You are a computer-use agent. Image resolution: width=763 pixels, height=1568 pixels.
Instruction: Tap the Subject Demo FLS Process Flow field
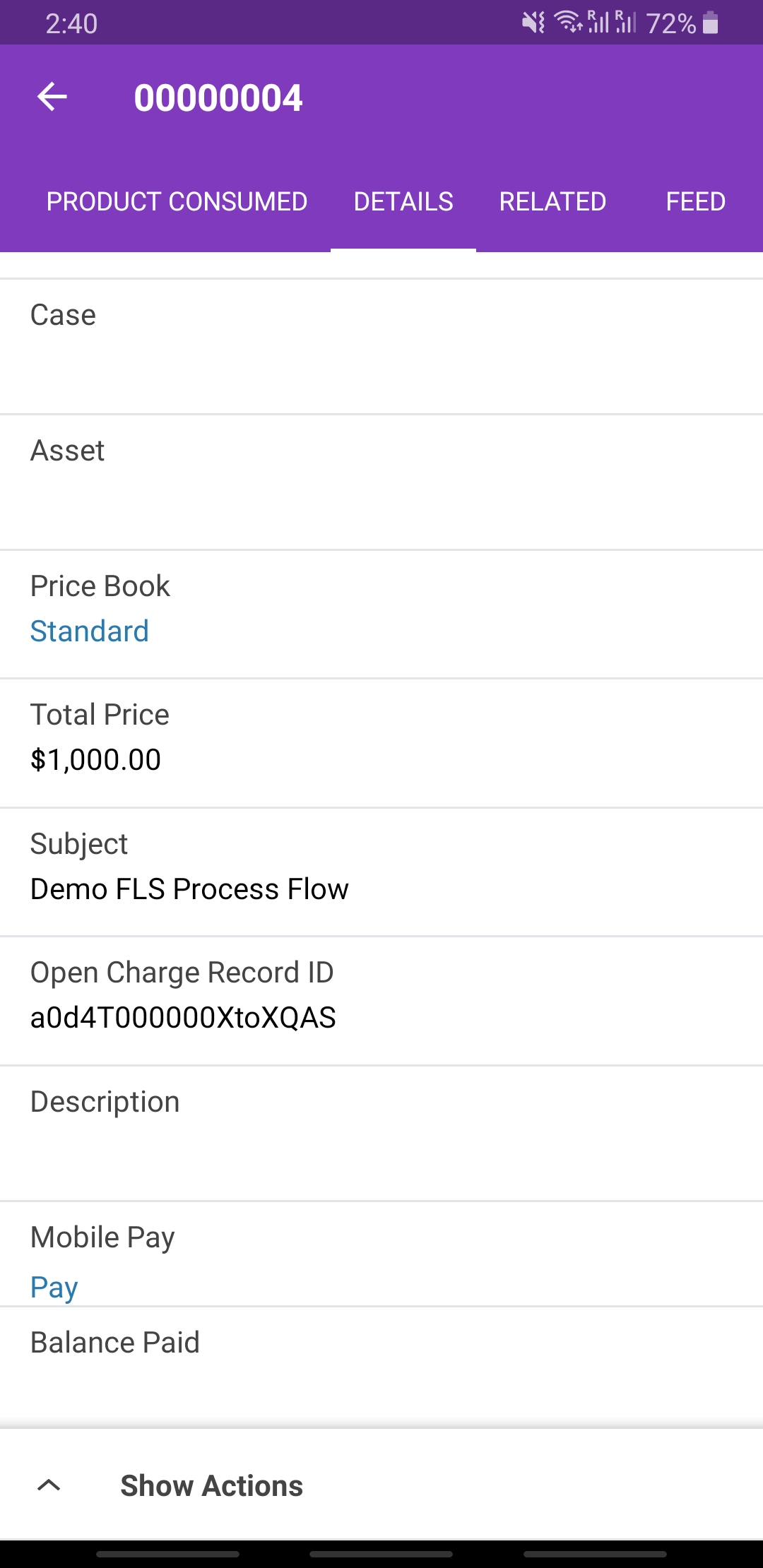(x=381, y=872)
